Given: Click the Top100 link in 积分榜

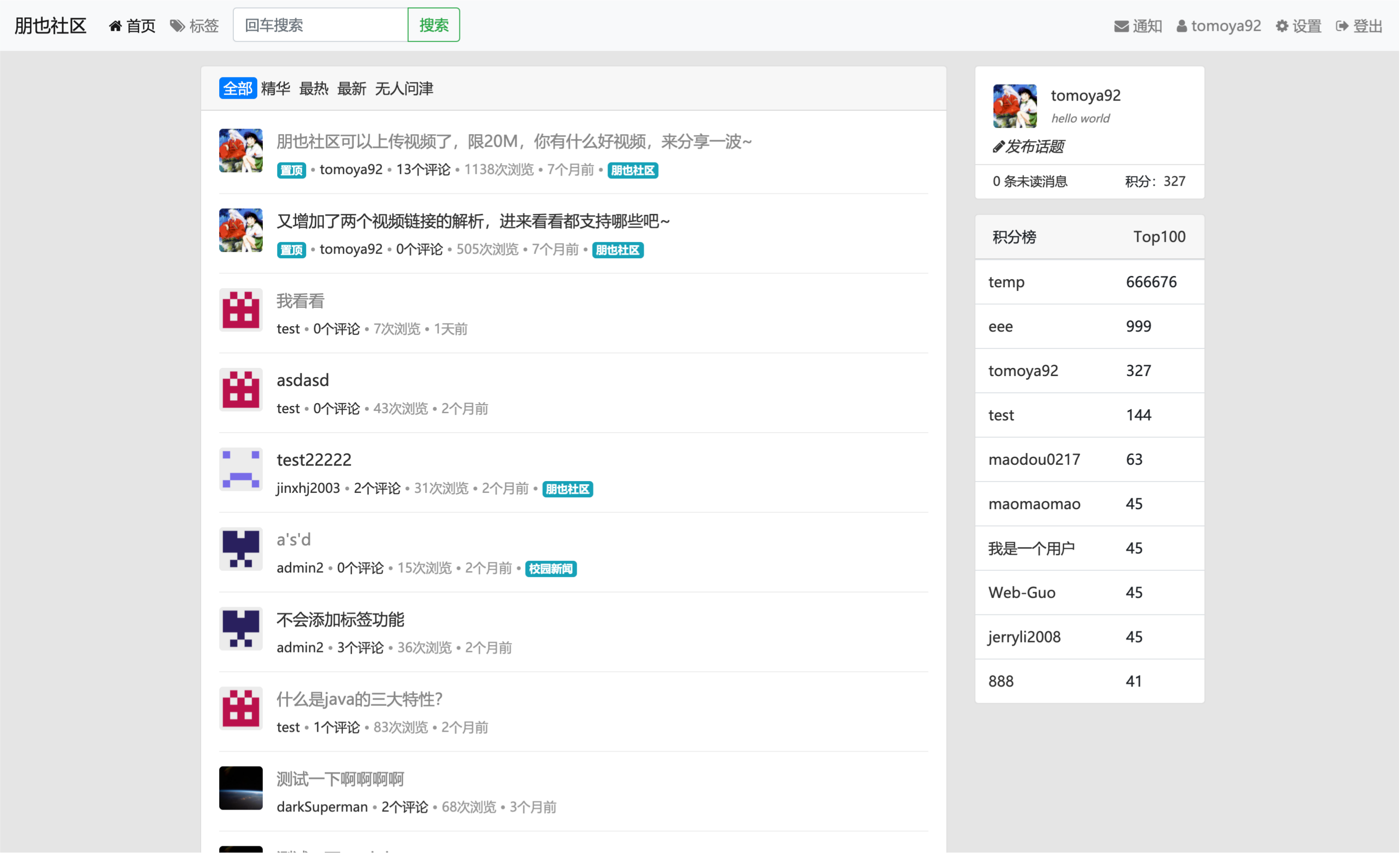Looking at the screenshot, I should click(x=1159, y=236).
